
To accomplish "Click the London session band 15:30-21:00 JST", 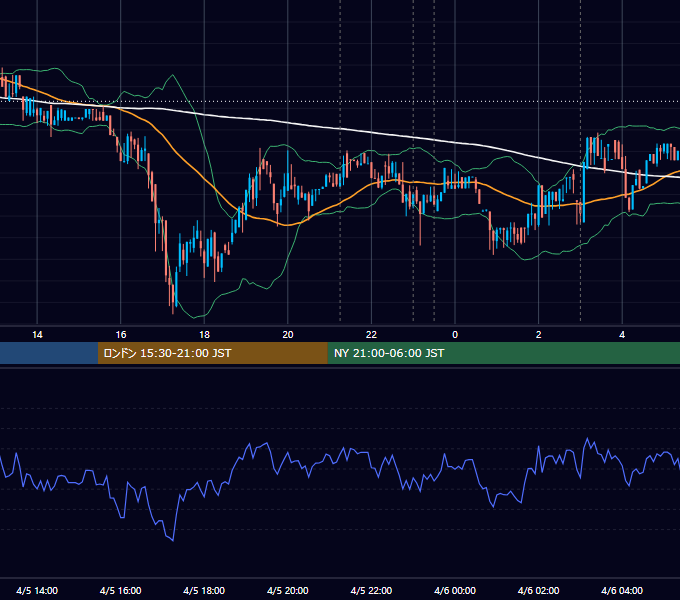I will click(x=212, y=353).
